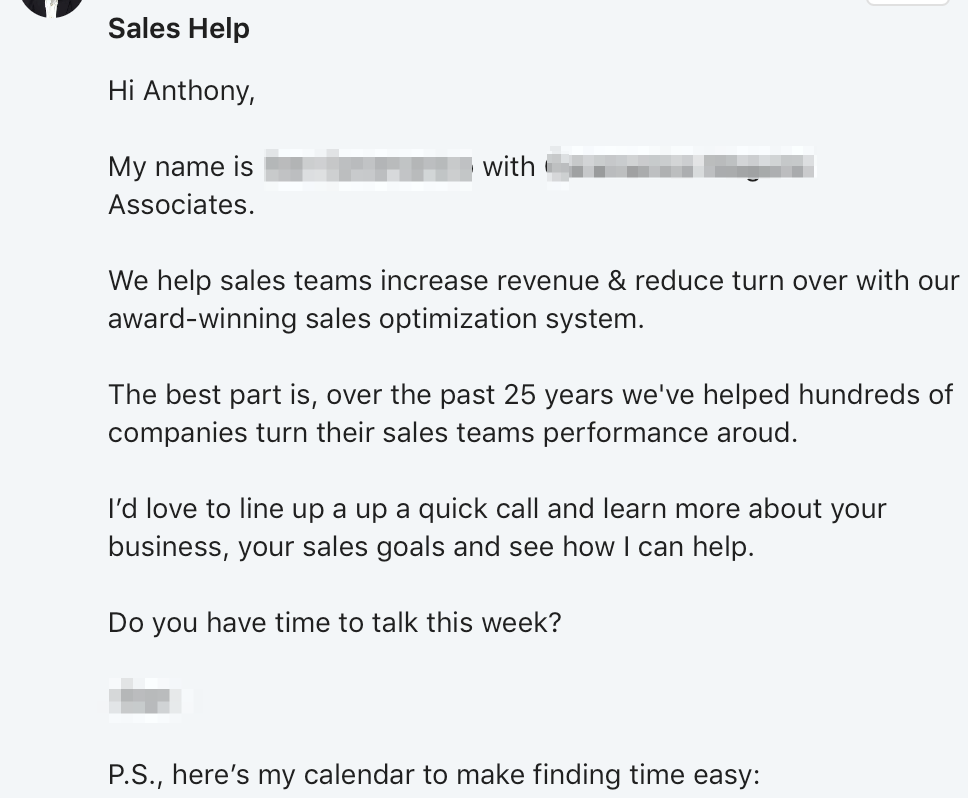Image resolution: width=968 pixels, height=798 pixels.
Task: Click 'Do you have time to talk this week?'
Action: [x=335, y=623]
